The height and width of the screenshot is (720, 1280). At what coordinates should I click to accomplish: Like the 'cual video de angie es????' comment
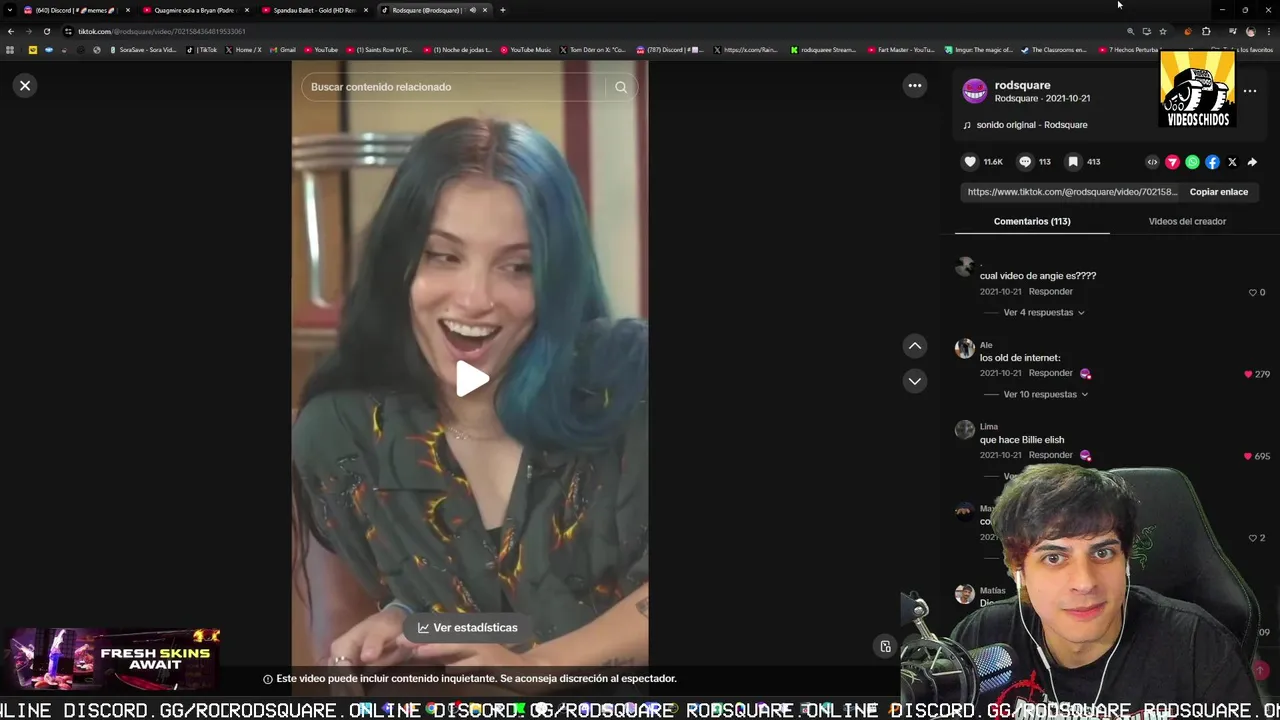(x=1252, y=293)
